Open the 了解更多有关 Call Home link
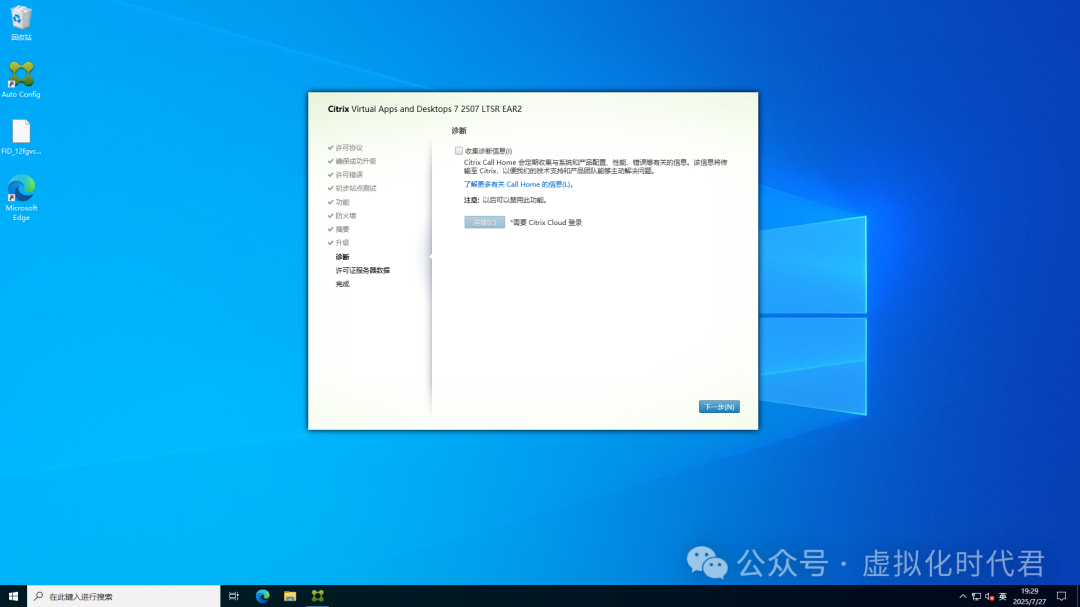 517,185
